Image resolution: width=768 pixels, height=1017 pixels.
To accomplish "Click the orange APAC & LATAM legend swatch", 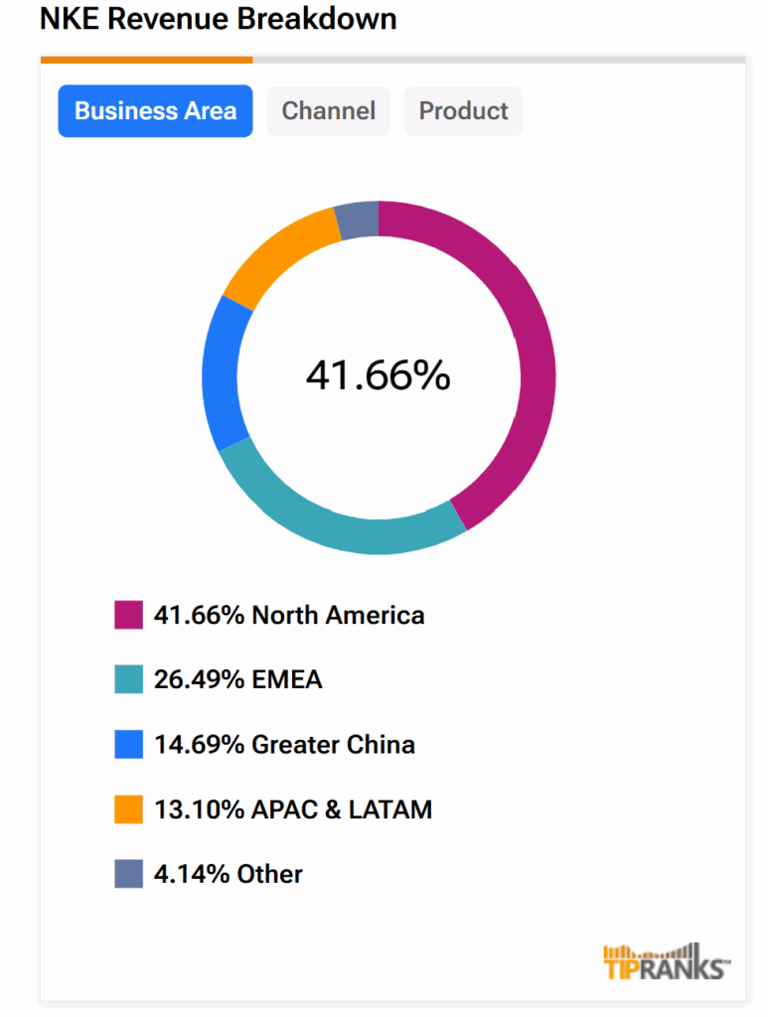I will [x=129, y=809].
